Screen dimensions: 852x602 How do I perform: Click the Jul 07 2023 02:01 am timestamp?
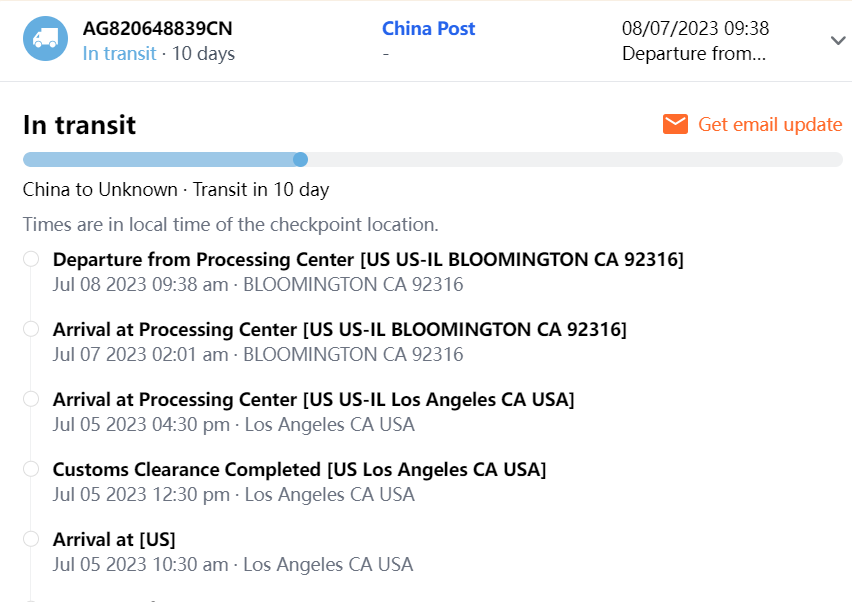[x=140, y=354]
